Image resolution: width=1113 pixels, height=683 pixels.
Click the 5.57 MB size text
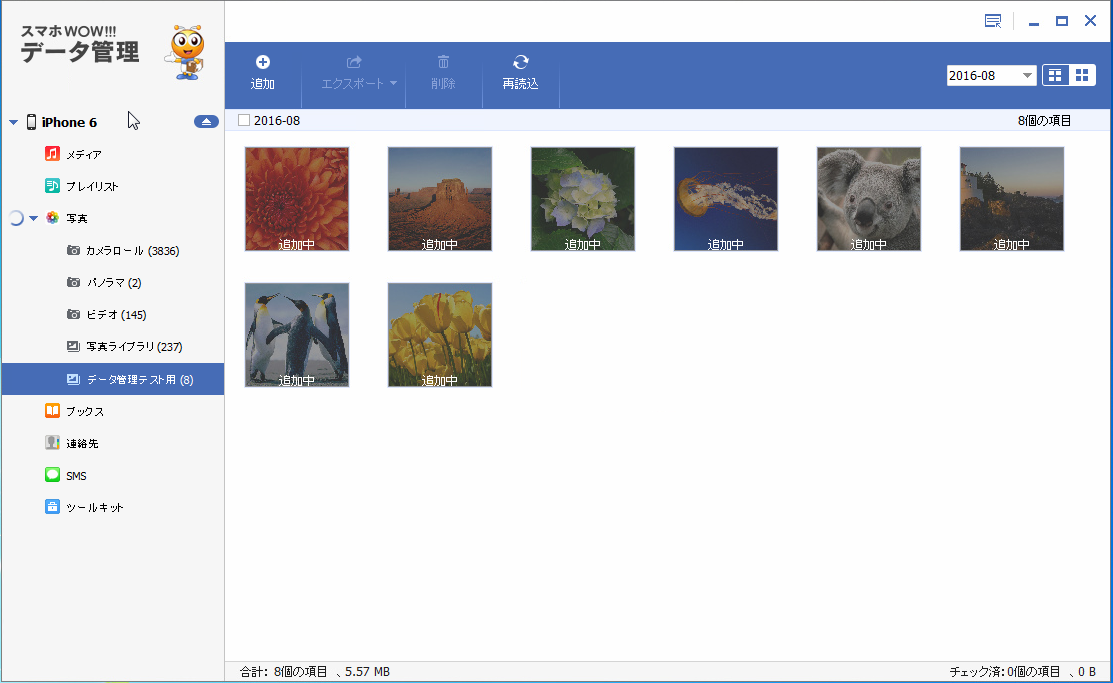click(x=367, y=672)
